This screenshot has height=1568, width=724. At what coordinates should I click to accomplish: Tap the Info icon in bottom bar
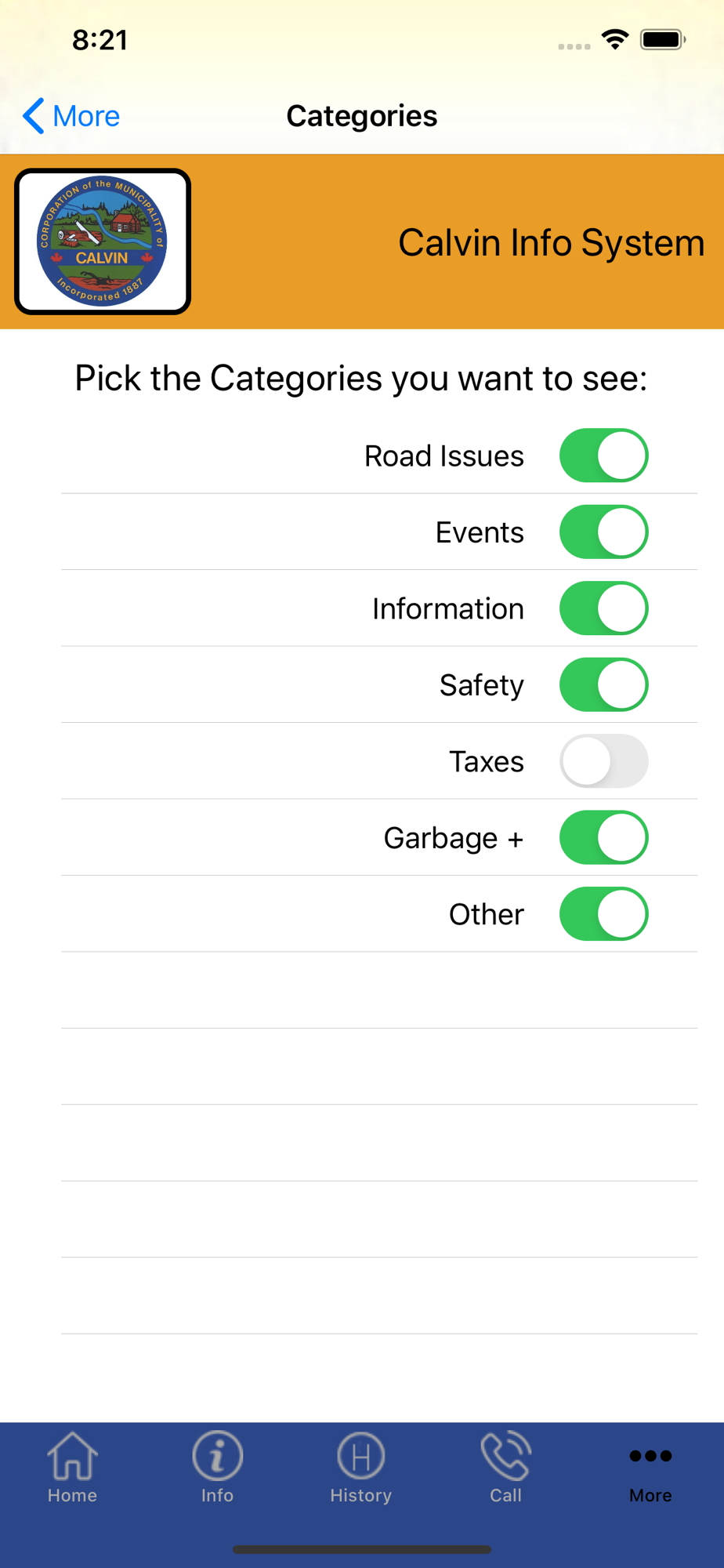[217, 1456]
